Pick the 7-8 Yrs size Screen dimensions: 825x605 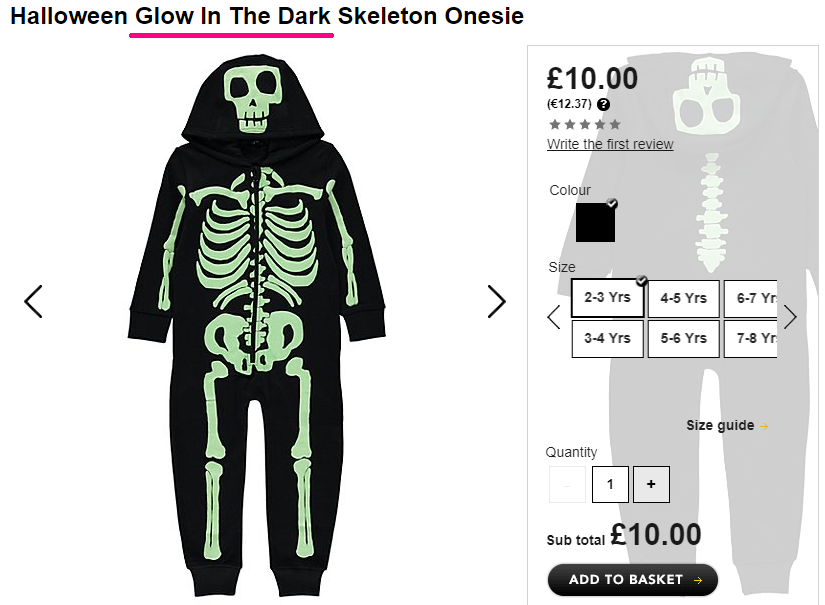click(751, 338)
